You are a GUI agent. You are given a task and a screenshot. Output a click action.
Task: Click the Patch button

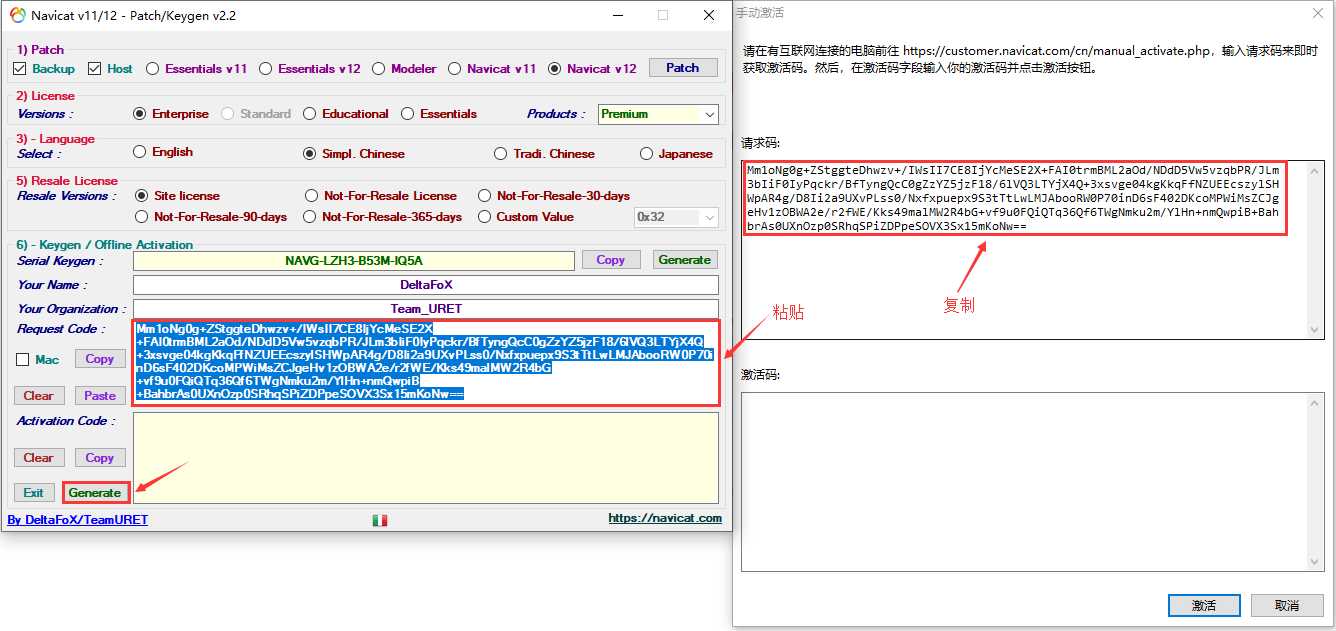tap(683, 68)
